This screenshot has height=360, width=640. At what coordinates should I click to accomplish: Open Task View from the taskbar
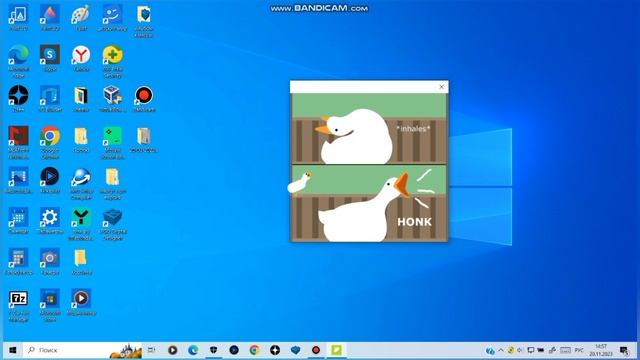pos(151,350)
